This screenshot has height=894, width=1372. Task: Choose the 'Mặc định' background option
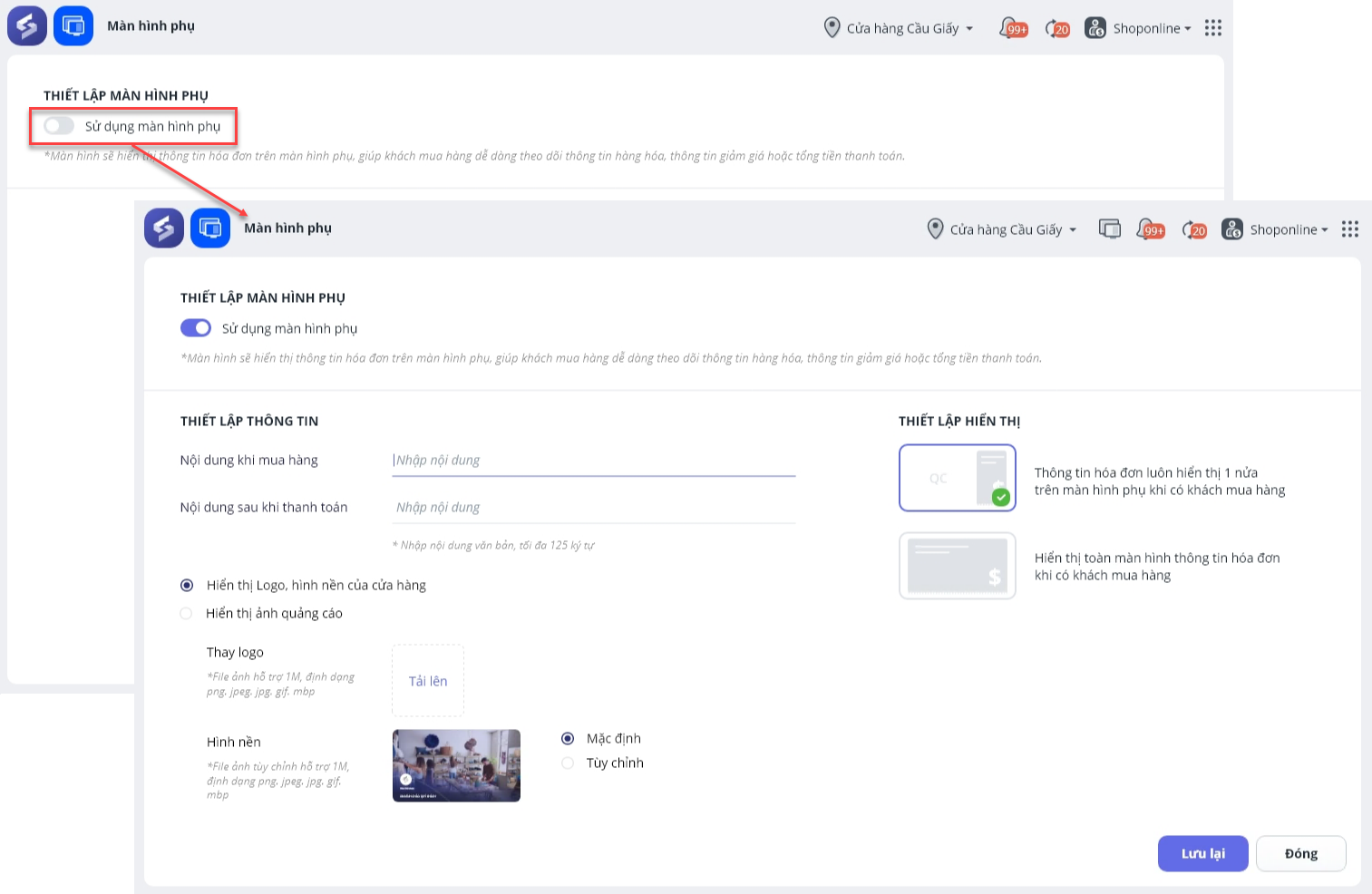tap(568, 739)
